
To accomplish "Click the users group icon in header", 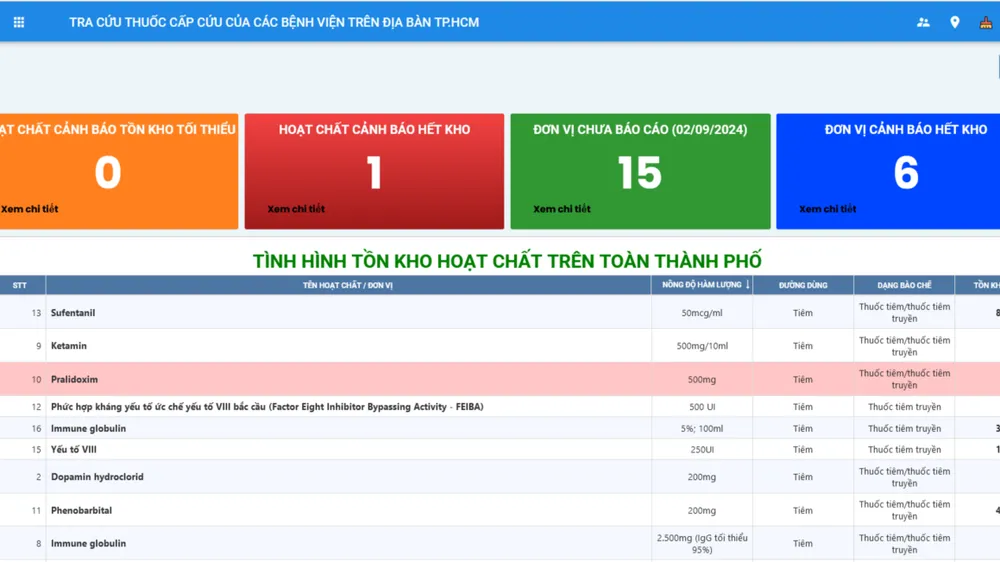I will coord(923,22).
